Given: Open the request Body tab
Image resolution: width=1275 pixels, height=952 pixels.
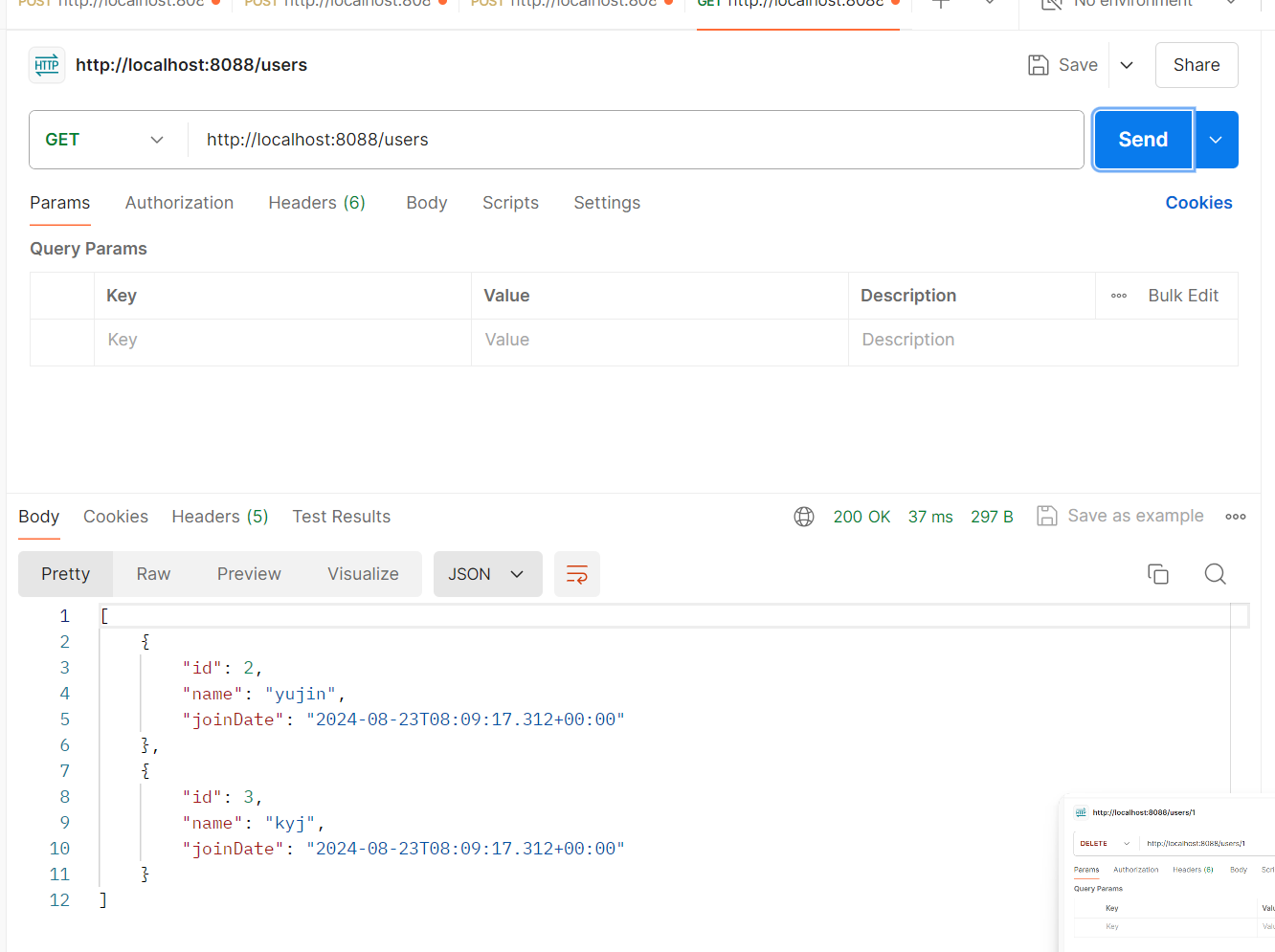Looking at the screenshot, I should (427, 203).
